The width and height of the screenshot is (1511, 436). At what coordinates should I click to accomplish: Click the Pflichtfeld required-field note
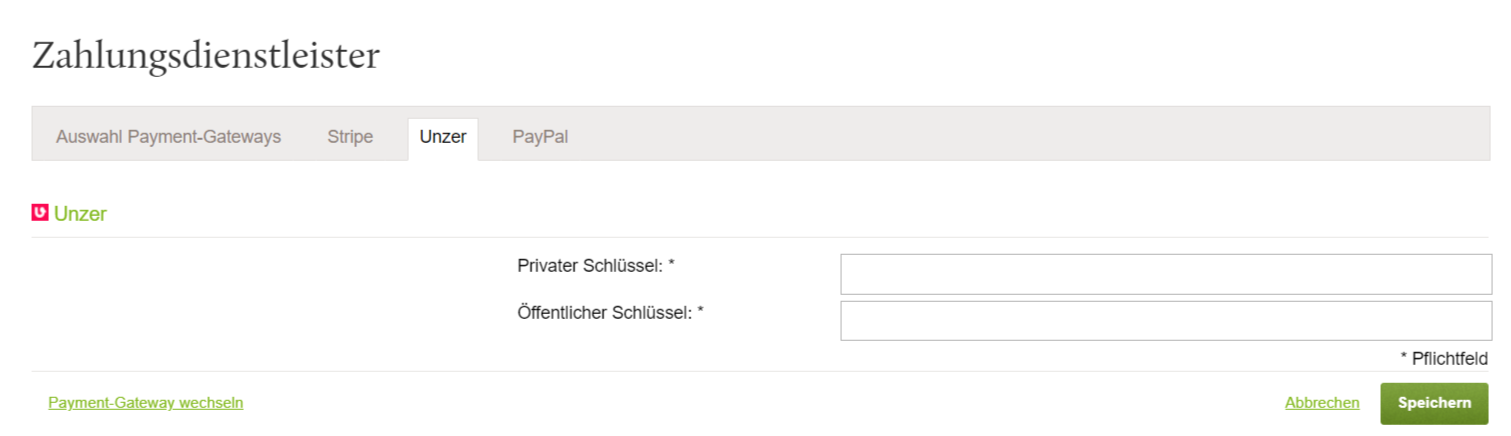[1444, 358]
